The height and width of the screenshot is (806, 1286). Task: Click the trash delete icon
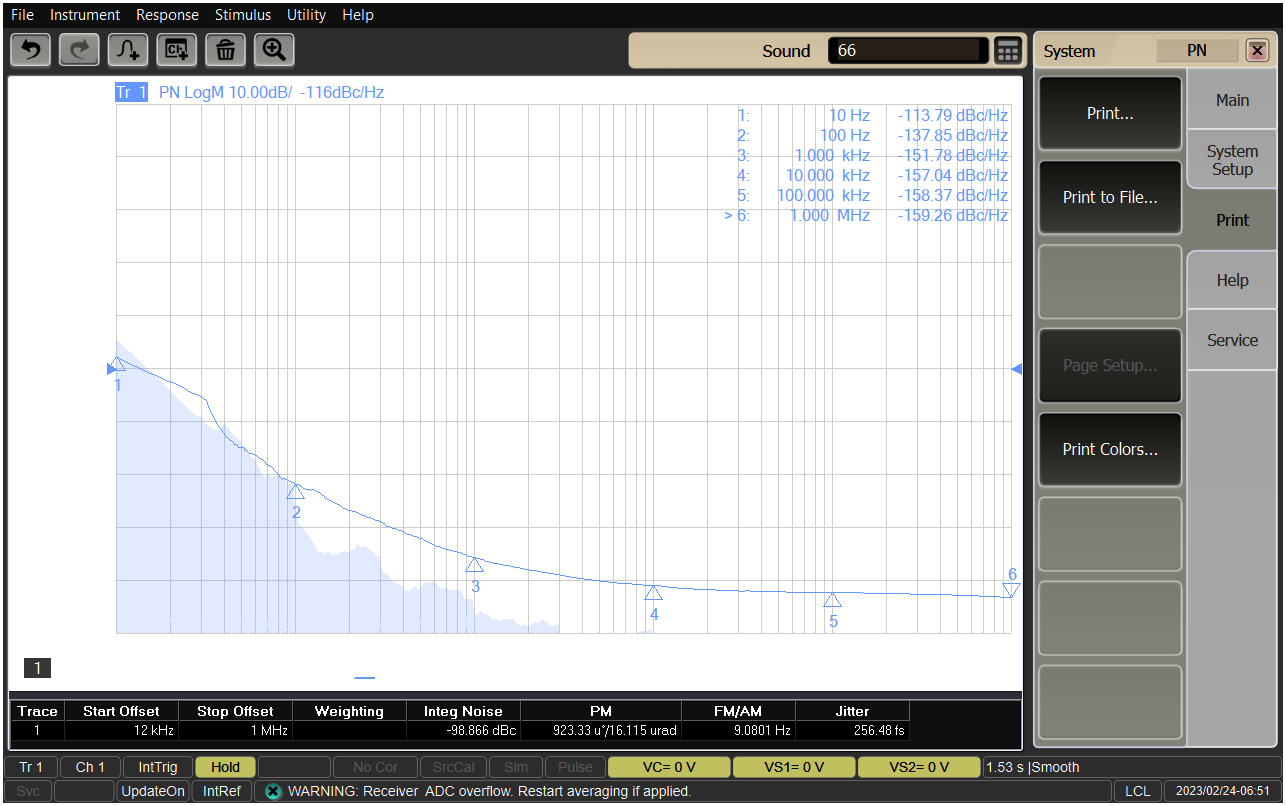[226, 49]
